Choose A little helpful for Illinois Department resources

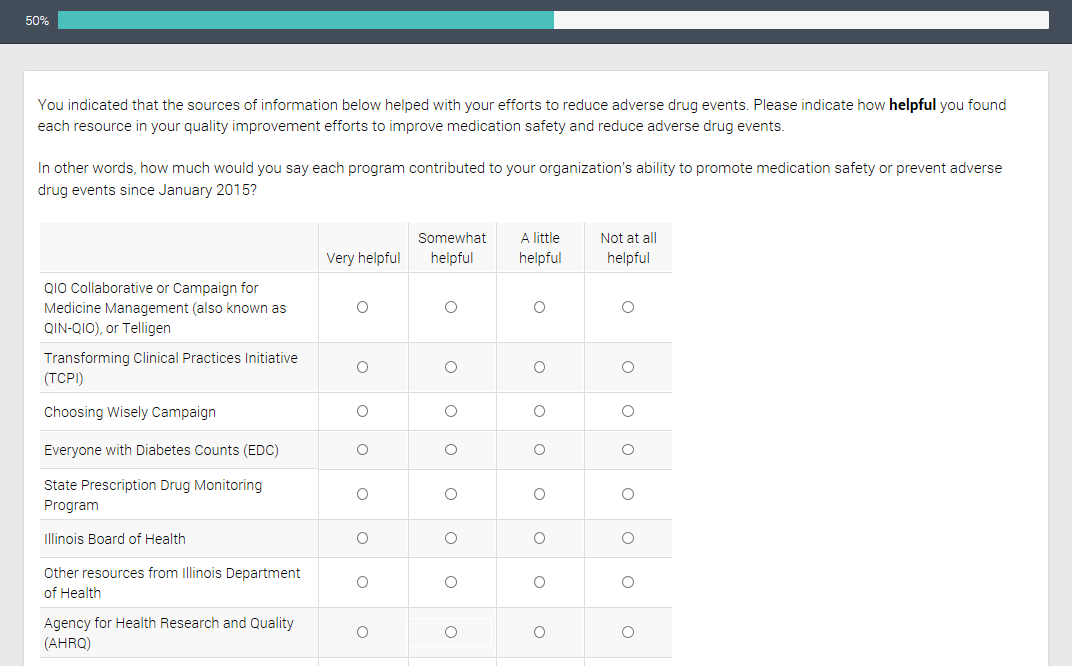(x=539, y=582)
